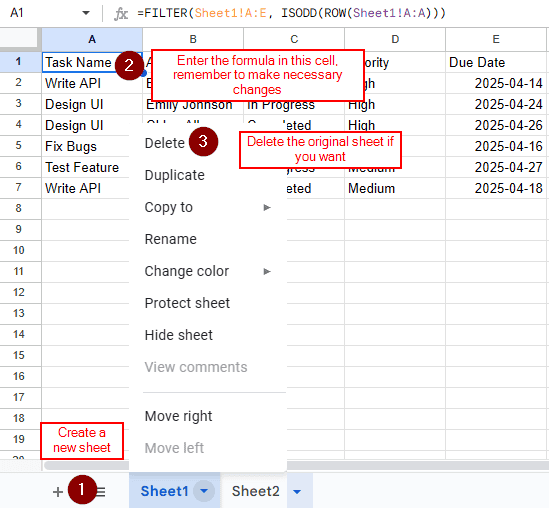Select the 2025-04-18 date cell
Viewport: 549px width, 508px height.
pos(496,188)
